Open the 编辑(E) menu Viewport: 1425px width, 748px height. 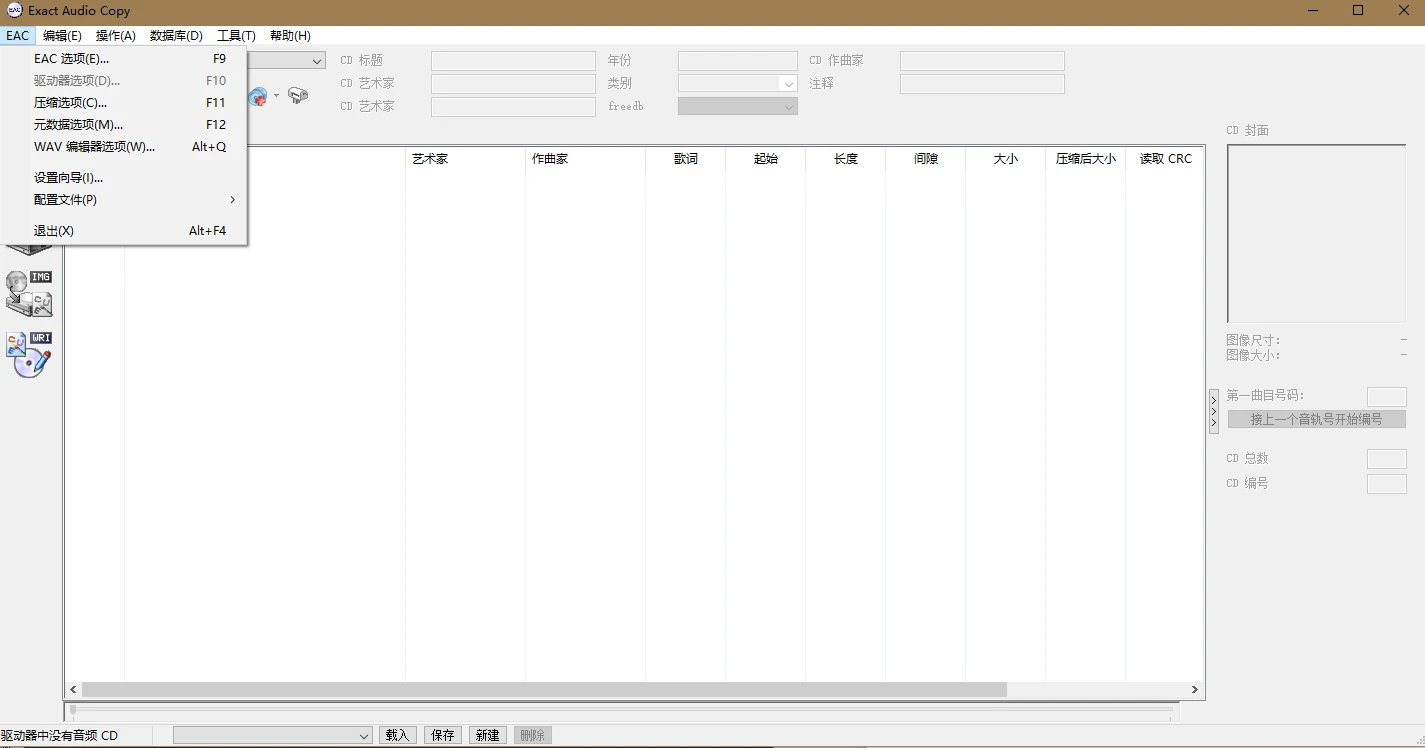click(x=62, y=36)
